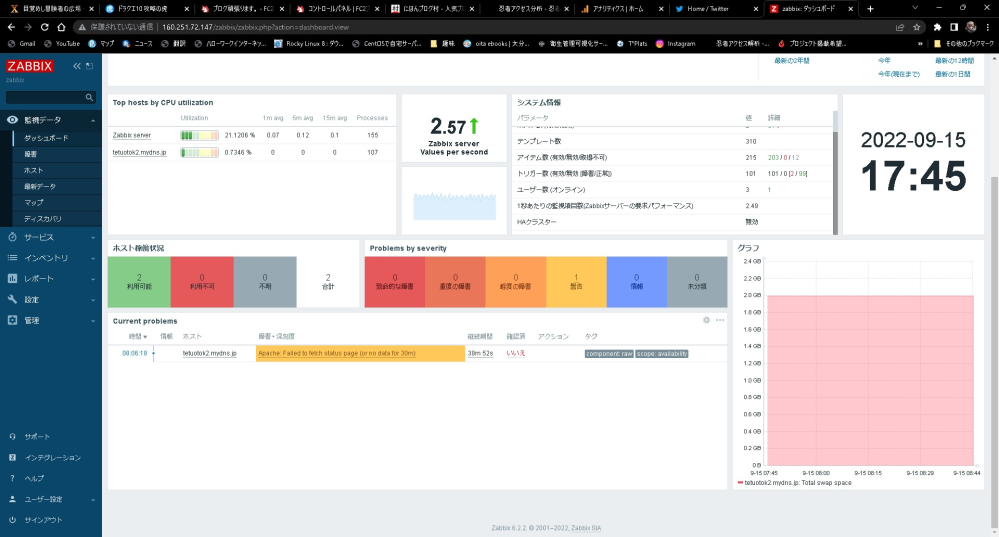Select 最新データ in the sidebar menu
Viewport: 999px width, 537px height.
[x=40, y=187]
